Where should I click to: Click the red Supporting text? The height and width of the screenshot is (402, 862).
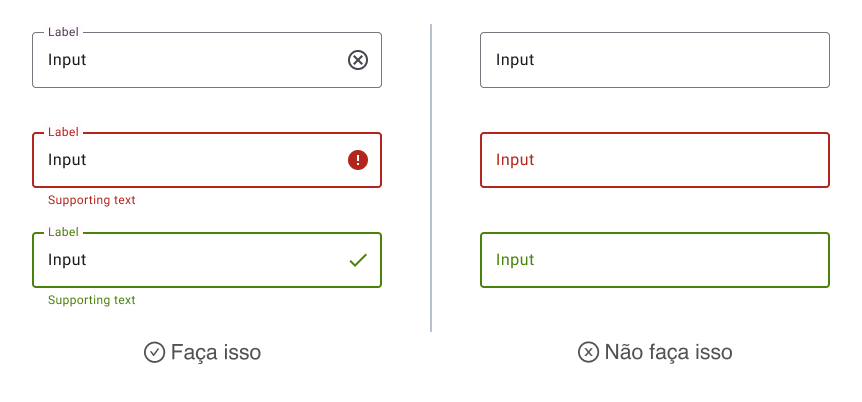pyautogui.click(x=92, y=200)
